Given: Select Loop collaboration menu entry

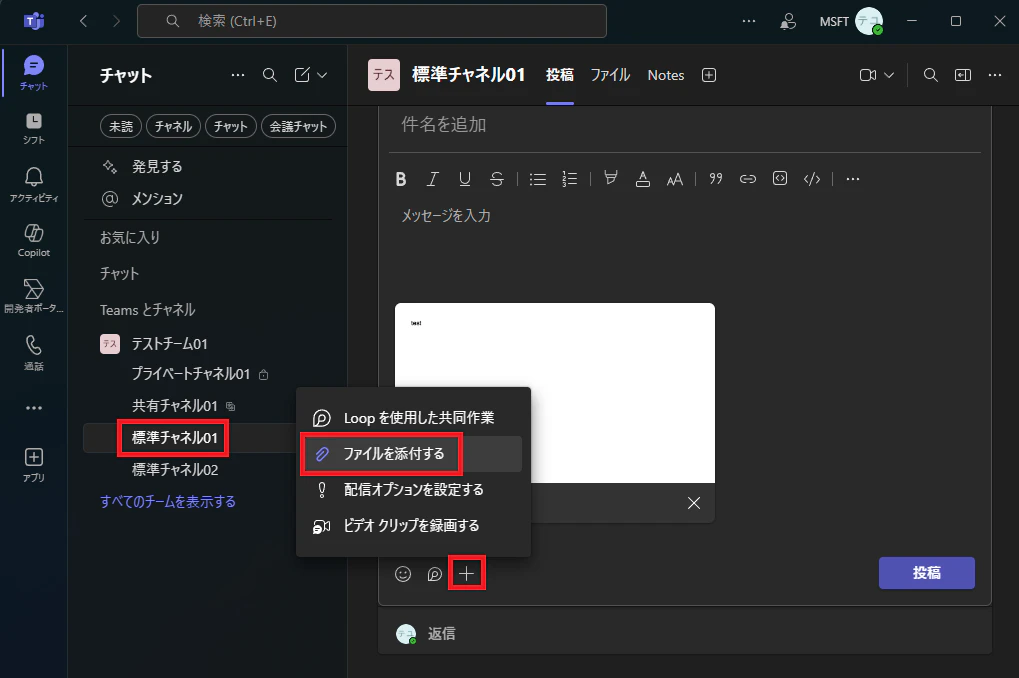Looking at the screenshot, I should pyautogui.click(x=413, y=418).
